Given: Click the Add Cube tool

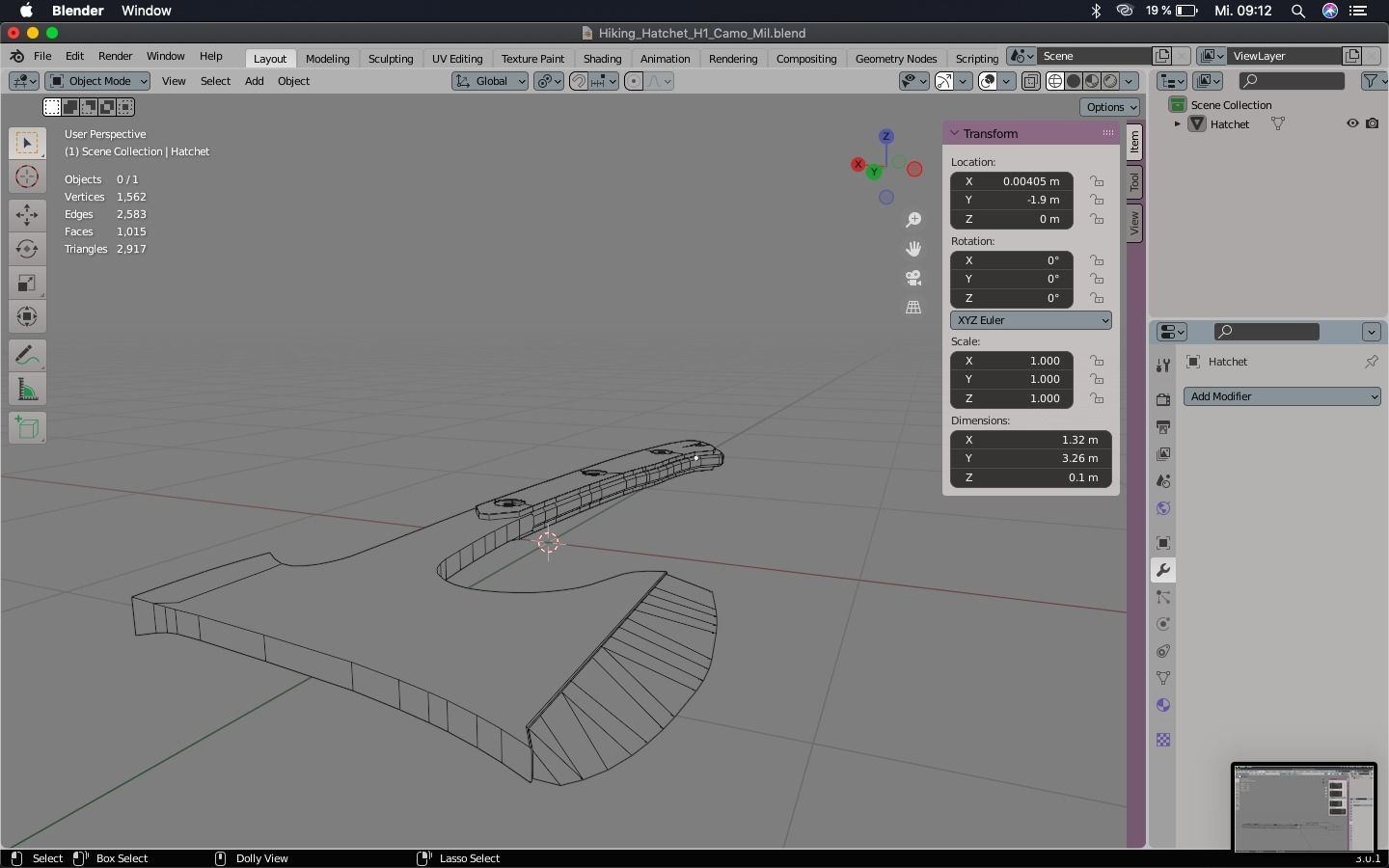Looking at the screenshot, I should (27, 427).
